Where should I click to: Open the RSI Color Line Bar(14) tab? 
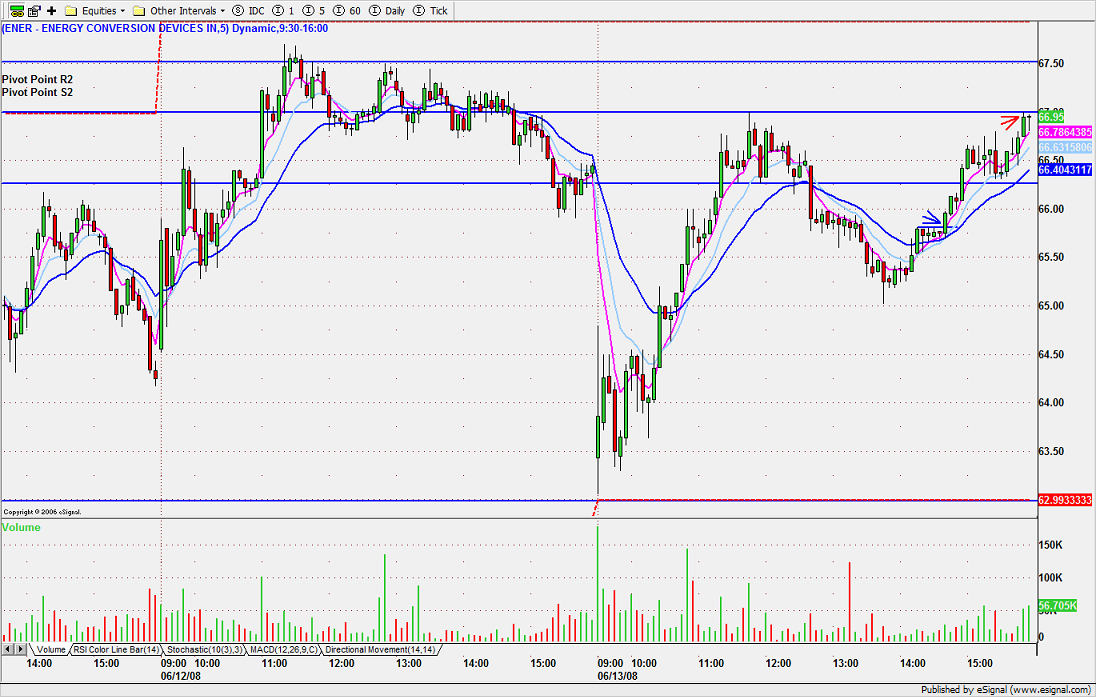point(116,649)
